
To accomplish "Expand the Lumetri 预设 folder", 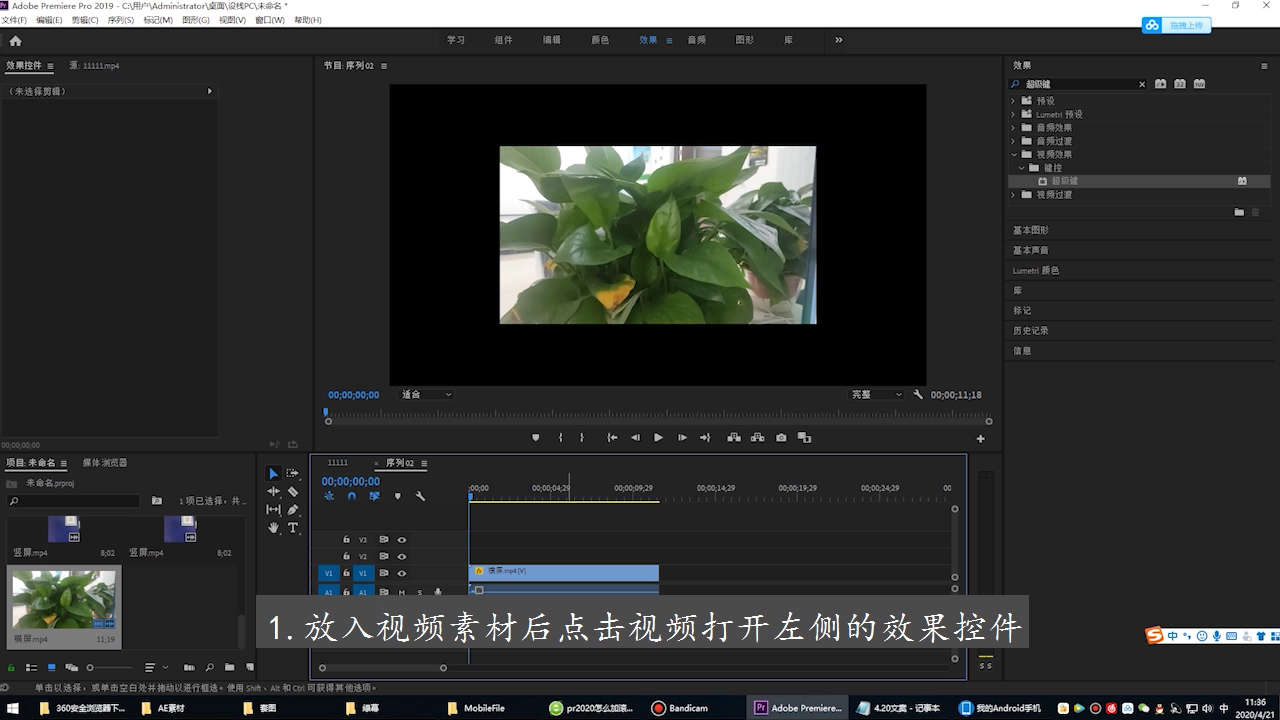I will click(x=1013, y=114).
